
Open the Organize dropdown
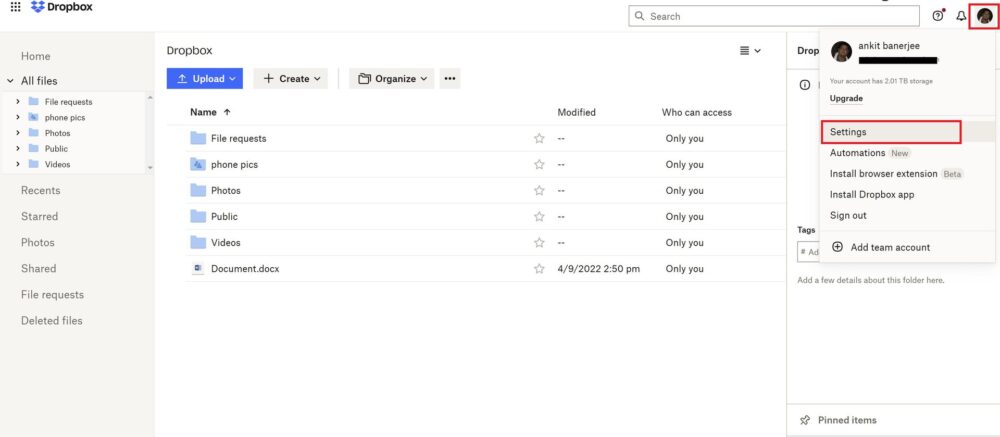[x=391, y=79]
